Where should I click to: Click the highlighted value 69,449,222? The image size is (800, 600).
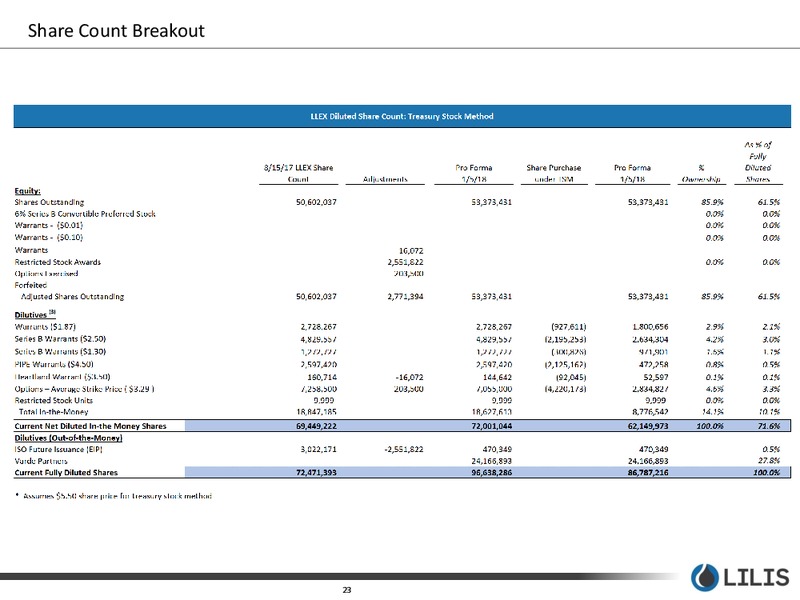[x=316, y=426]
